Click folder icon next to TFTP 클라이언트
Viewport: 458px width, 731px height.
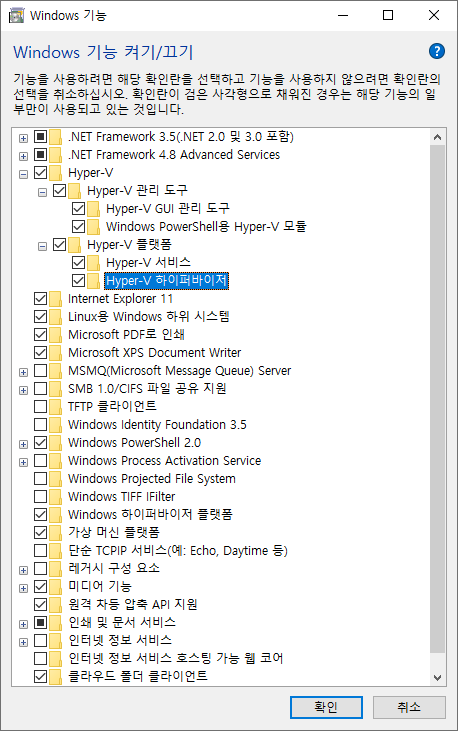pyautogui.click(x=56, y=407)
